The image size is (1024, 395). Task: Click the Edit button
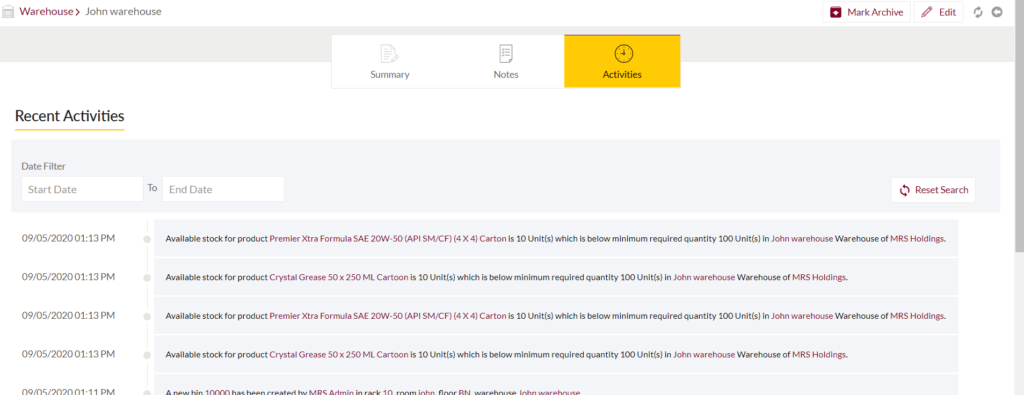(938, 12)
